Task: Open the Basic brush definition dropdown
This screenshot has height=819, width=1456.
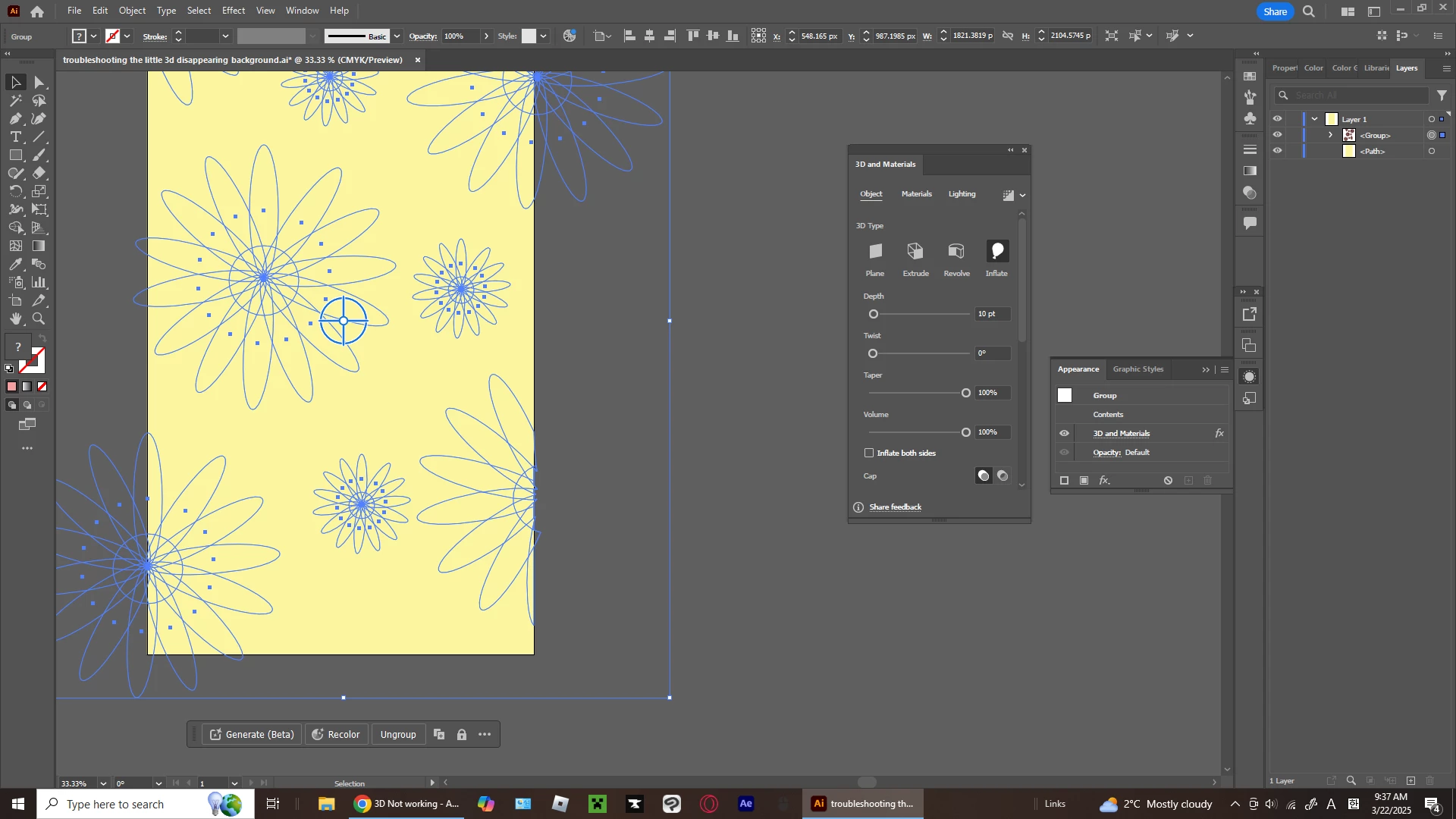Action: [397, 36]
